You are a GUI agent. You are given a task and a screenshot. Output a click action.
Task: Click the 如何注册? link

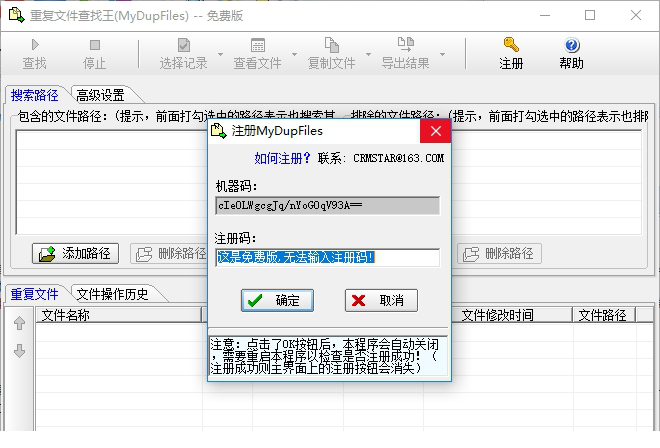click(x=282, y=158)
